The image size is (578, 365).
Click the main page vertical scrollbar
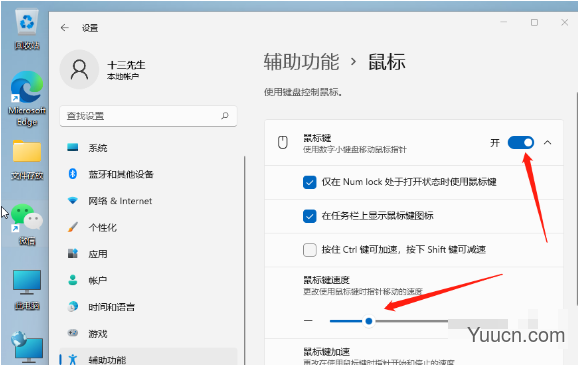click(577, 199)
